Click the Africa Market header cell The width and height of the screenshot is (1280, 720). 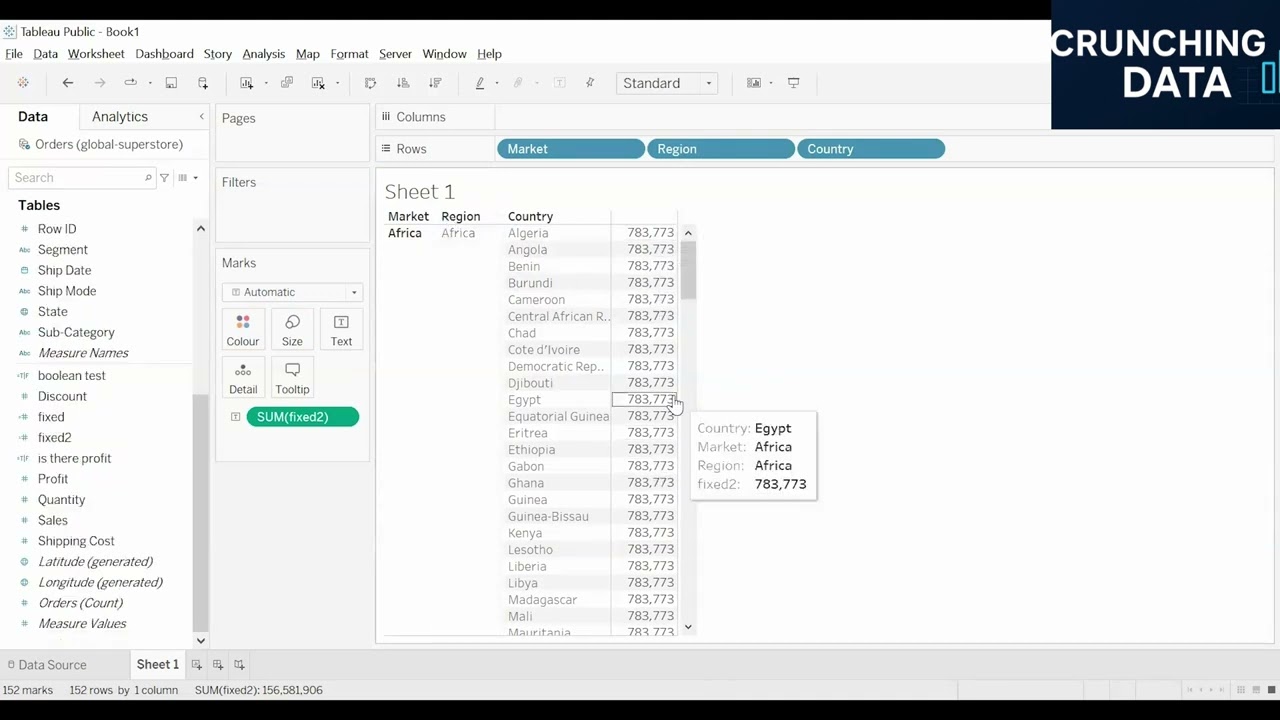click(405, 233)
